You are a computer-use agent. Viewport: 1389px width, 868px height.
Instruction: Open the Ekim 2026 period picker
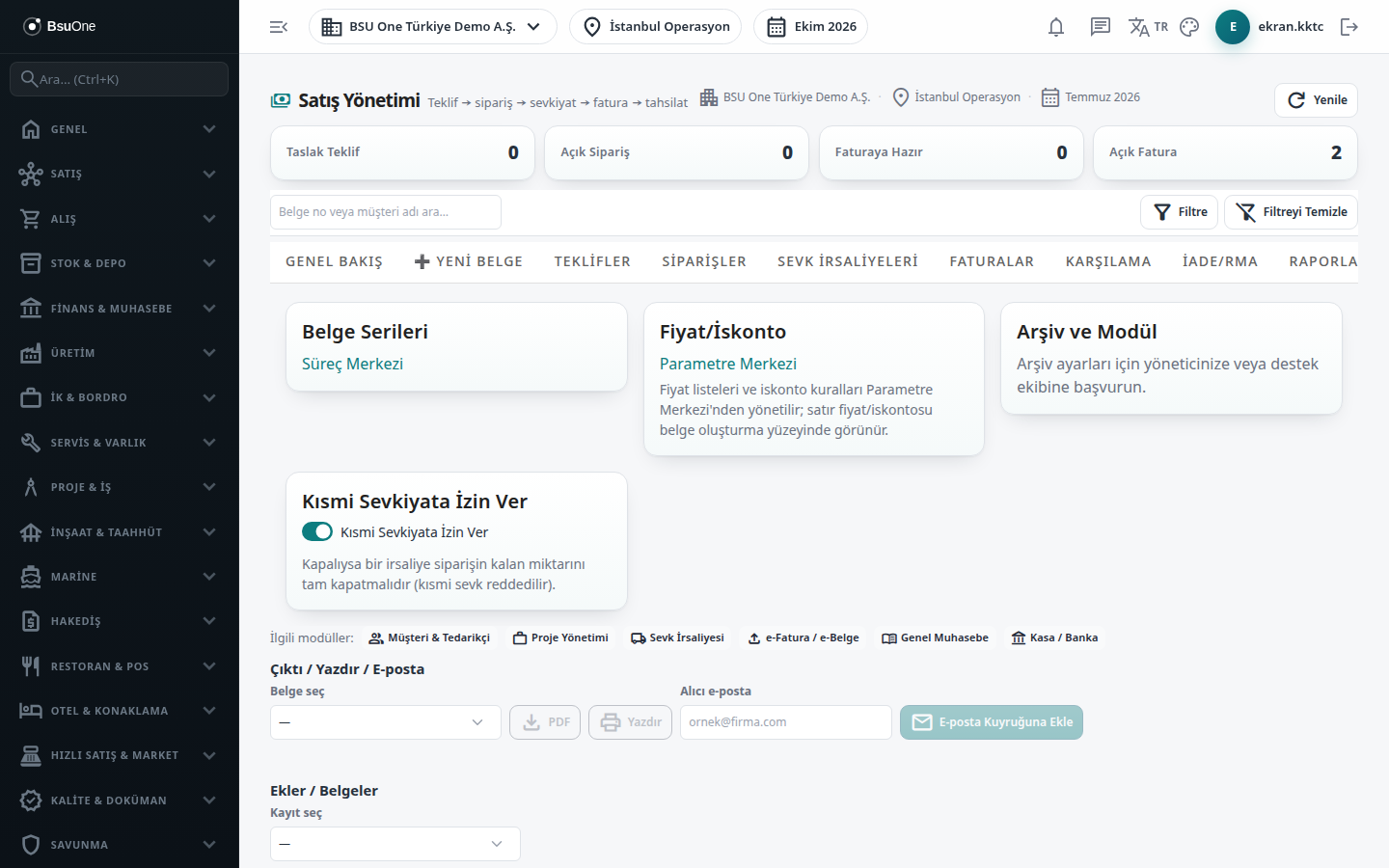coord(810,27)
